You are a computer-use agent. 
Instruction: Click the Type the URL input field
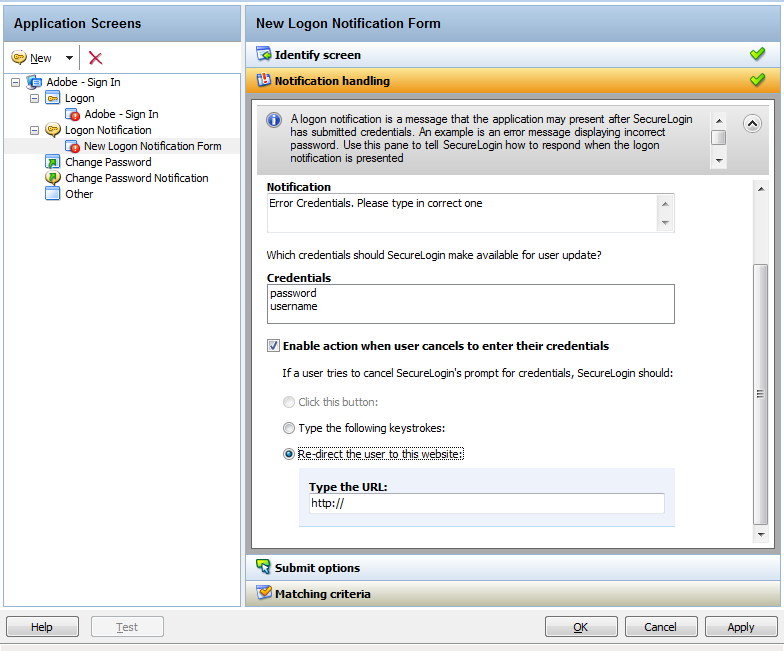coord(486,504)
